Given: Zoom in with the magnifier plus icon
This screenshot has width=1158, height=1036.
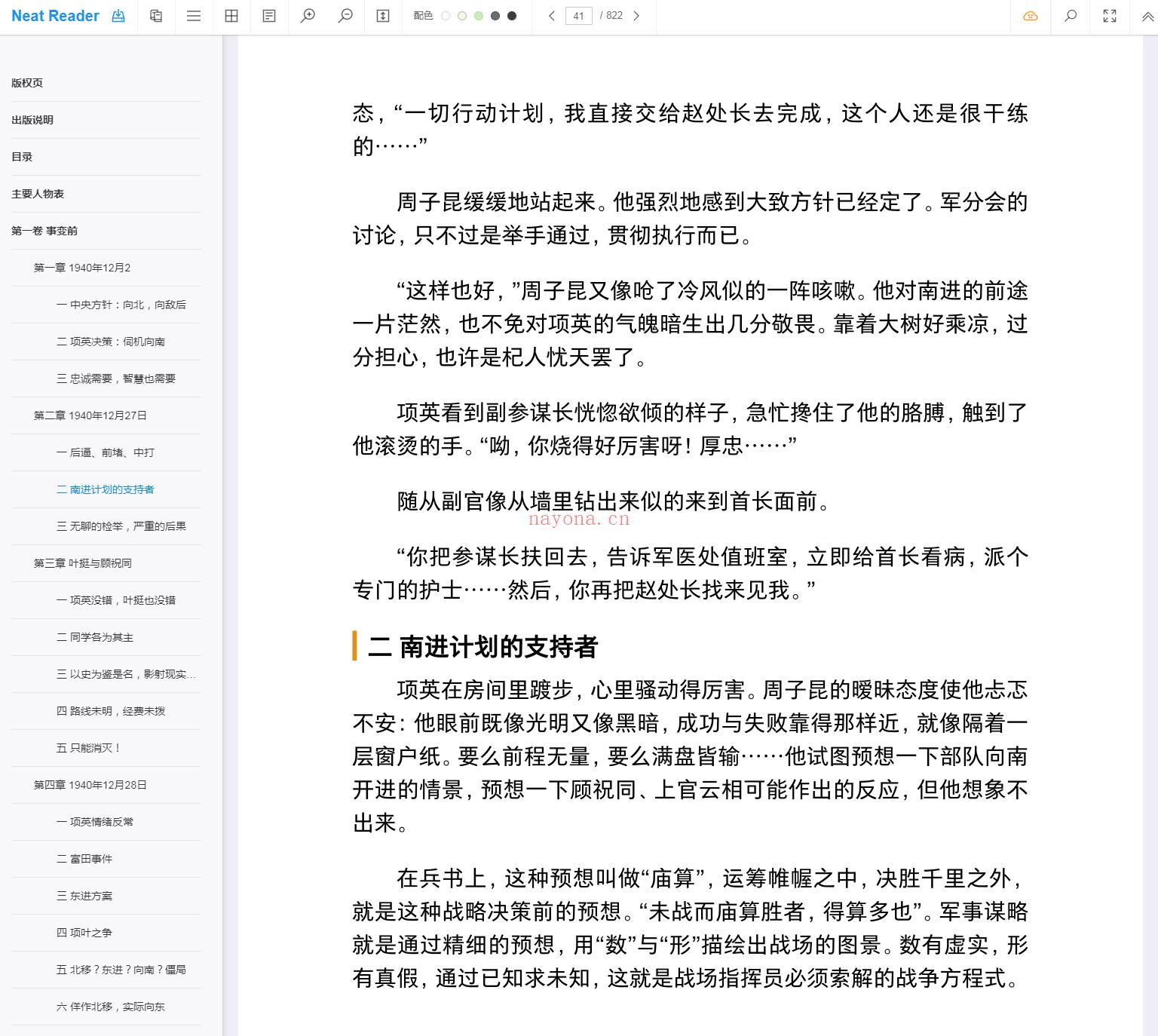Looking at the screenshot, I should point(308,16).
